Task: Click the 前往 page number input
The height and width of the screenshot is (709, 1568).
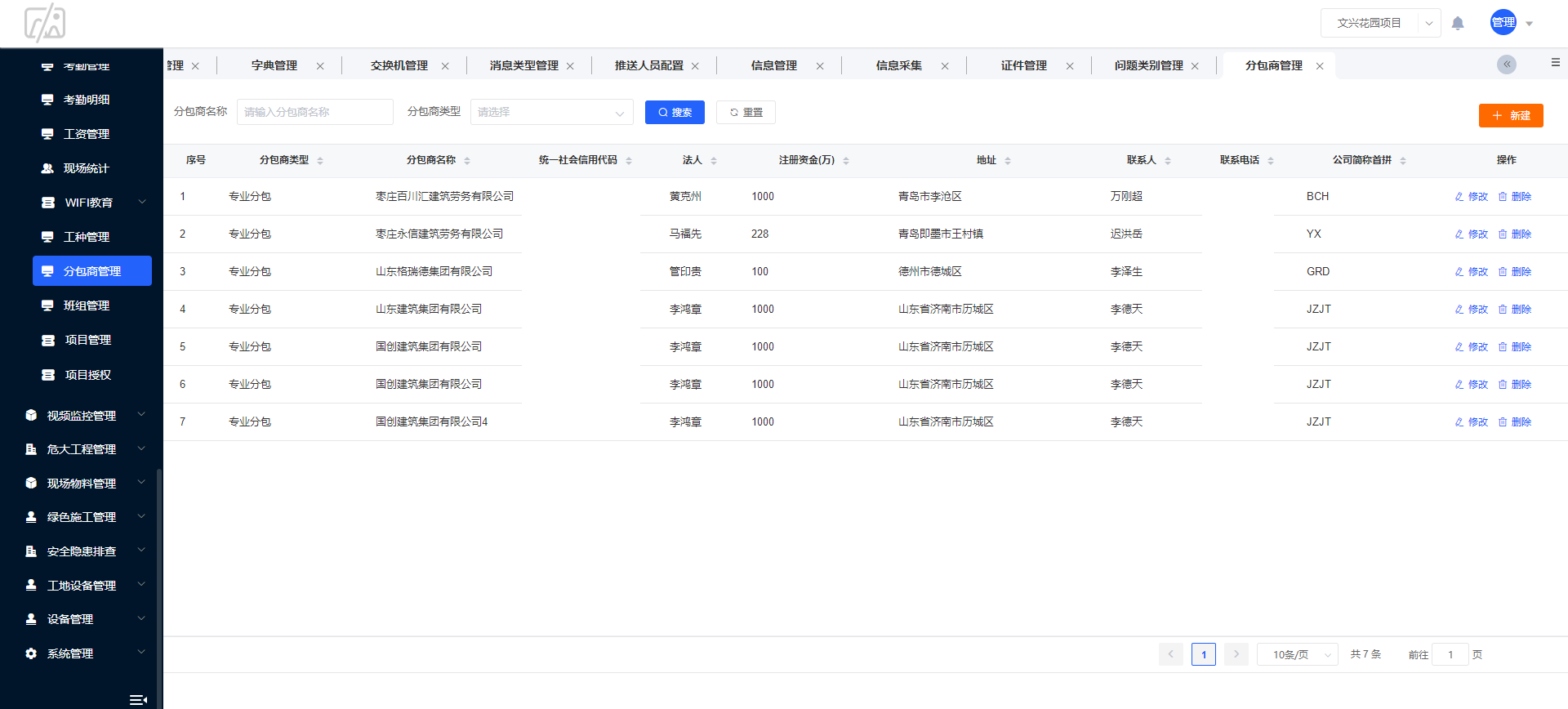Action: point(1450,654)
